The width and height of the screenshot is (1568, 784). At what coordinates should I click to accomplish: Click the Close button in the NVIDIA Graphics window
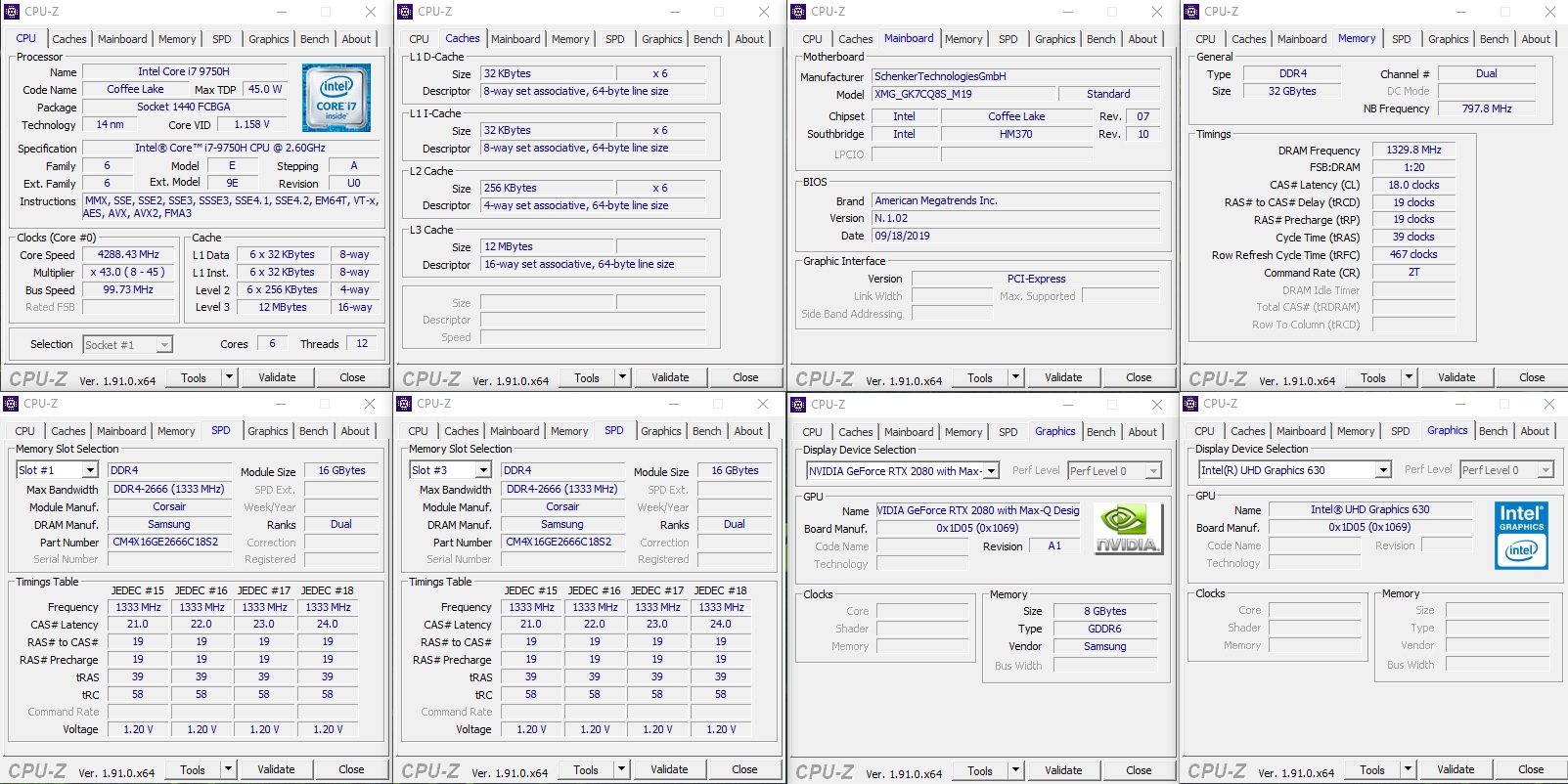click(1139, 770)
